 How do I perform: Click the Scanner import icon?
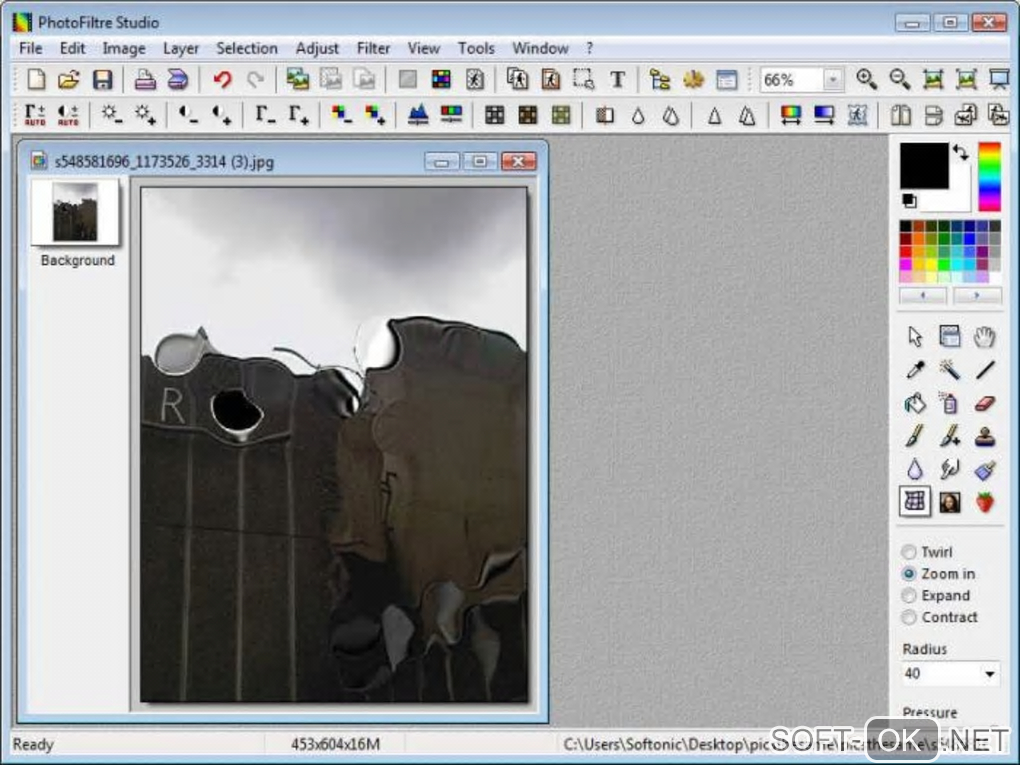coord(178,79)
